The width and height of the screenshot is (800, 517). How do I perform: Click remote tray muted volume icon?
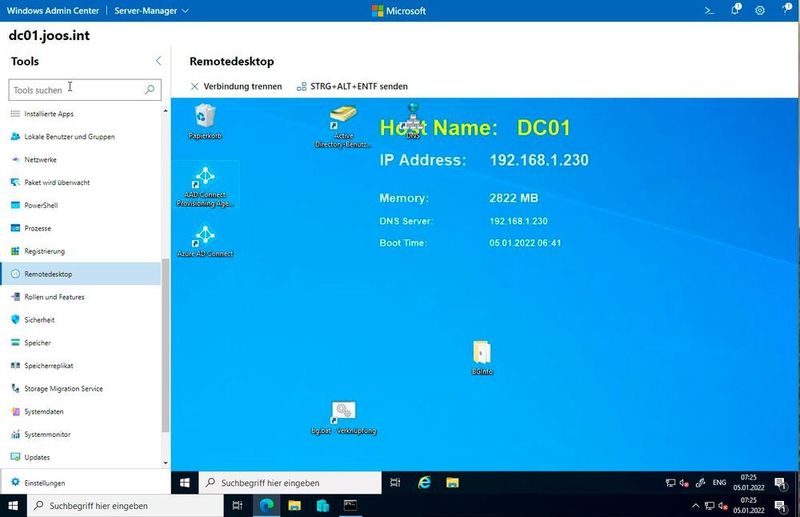click(684, 482)
